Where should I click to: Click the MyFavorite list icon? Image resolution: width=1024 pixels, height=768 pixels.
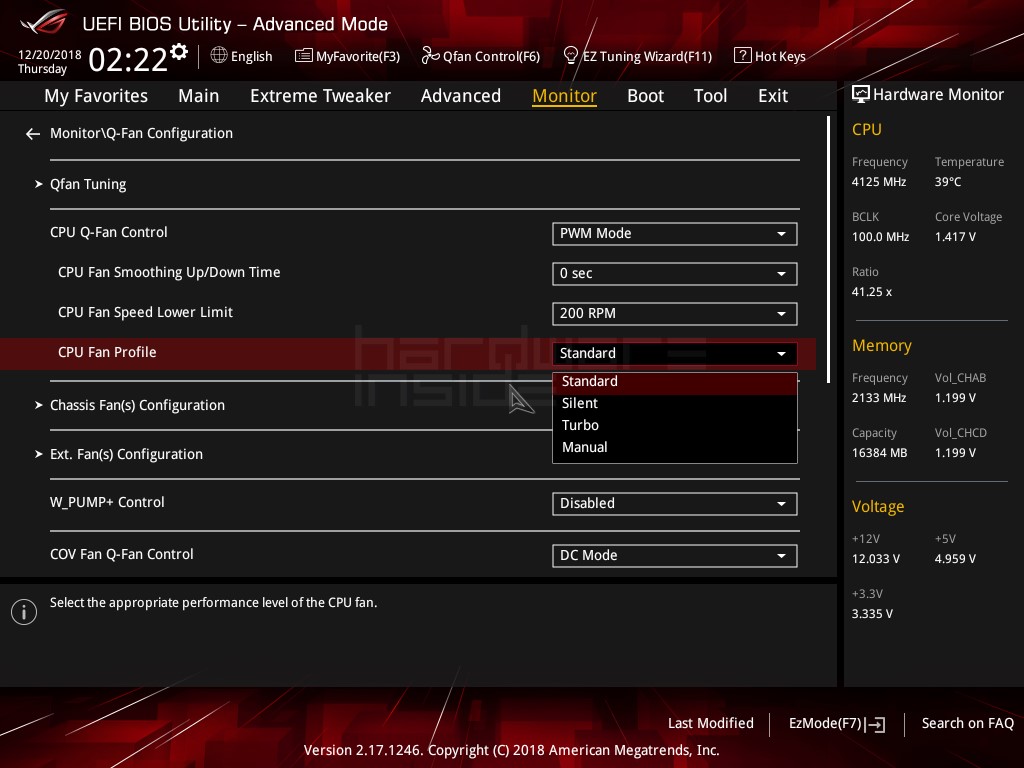304,56
